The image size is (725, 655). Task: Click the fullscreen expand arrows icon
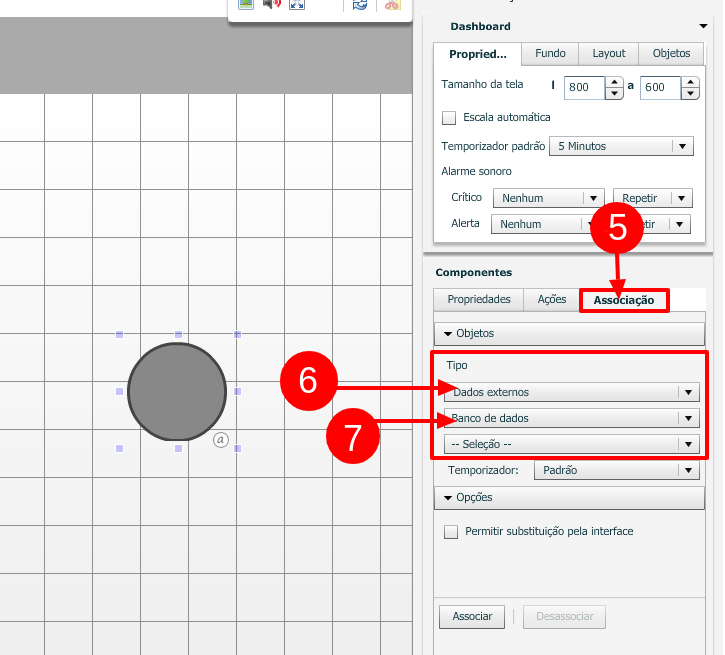pos(297,4)
